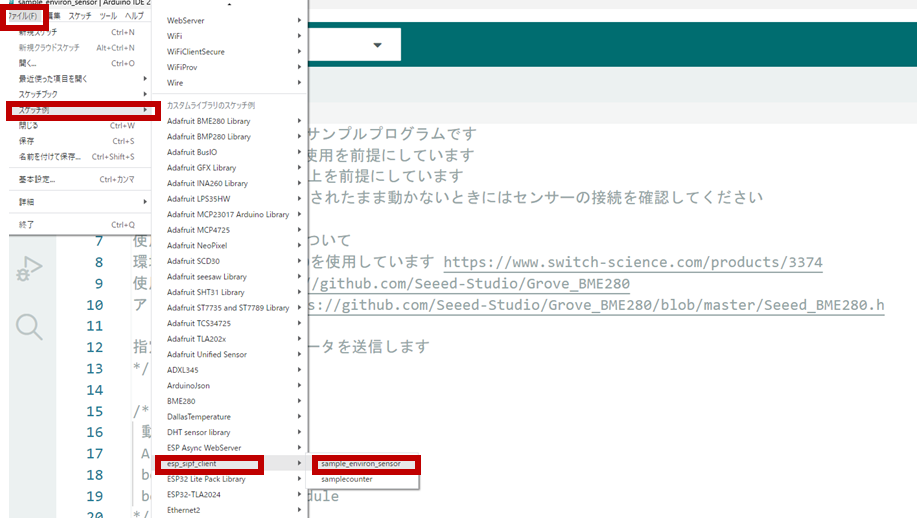Open the board selector dropdown arrow
Image resolution: width=917 pixels, height=518 pixels.
click(x=377, y=45)
